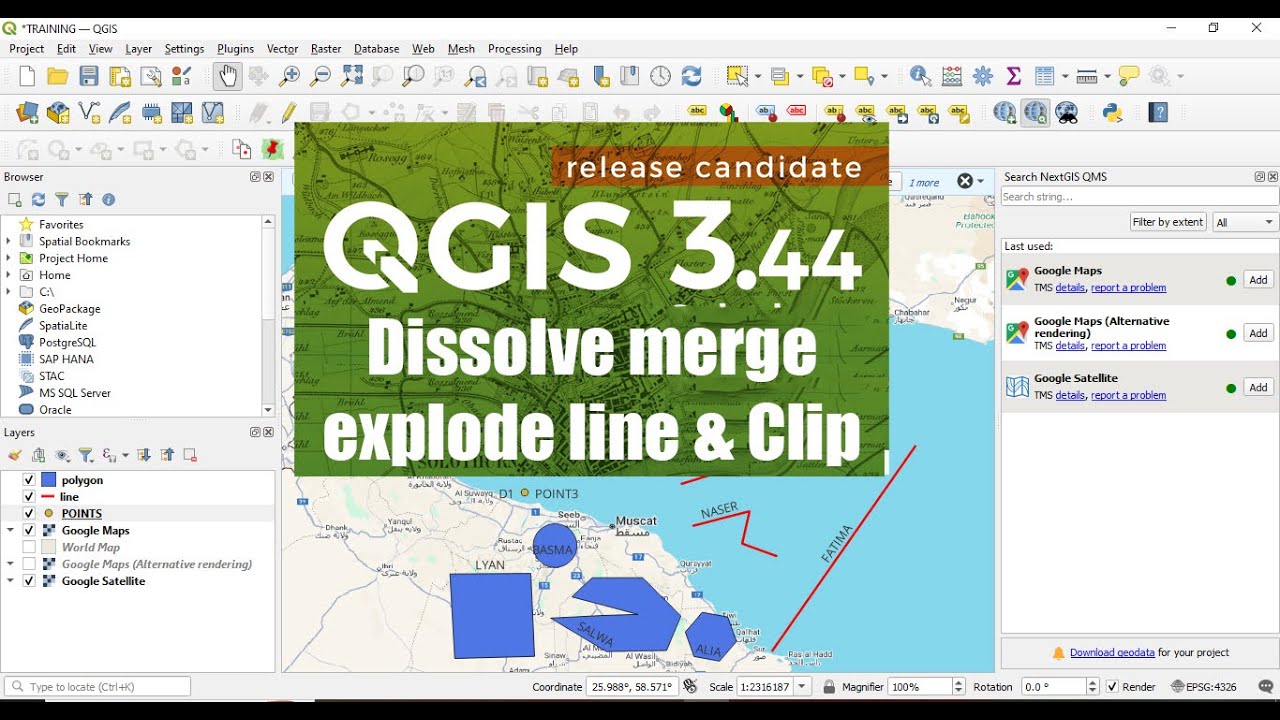The image size is (1280, 720).
Task: Click the Map Tips speech bubble icon
Action: (1129, 76)
